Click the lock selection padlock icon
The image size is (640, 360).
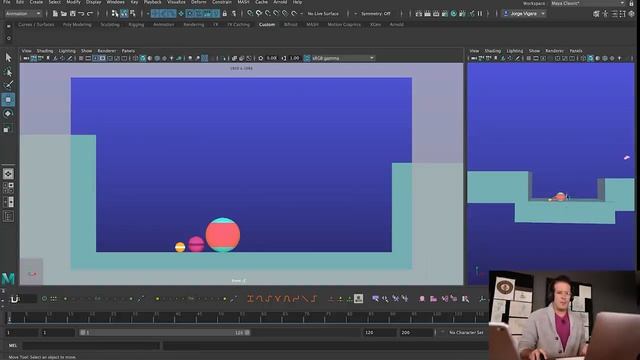coord(224,13)
